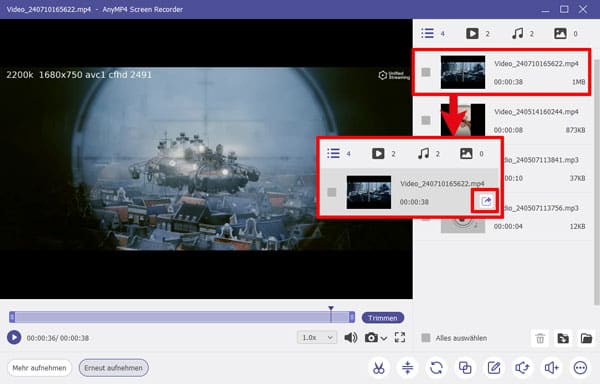Check the Video_240710165622.mp4 checkbox
The width and height of the screenshot is (600, 384).
(x=426, y=72)
